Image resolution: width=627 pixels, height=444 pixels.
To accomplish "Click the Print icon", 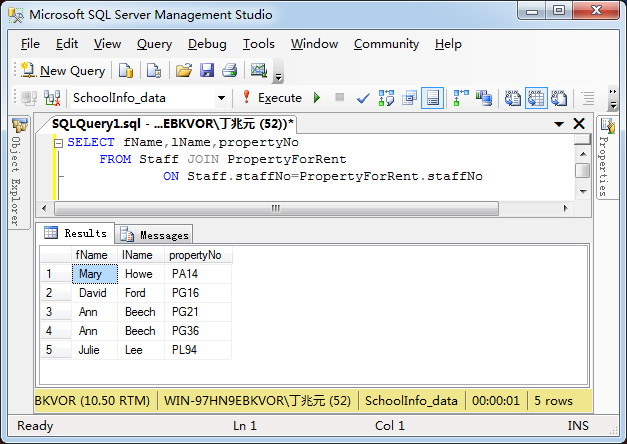I will [x=230, y=71].
